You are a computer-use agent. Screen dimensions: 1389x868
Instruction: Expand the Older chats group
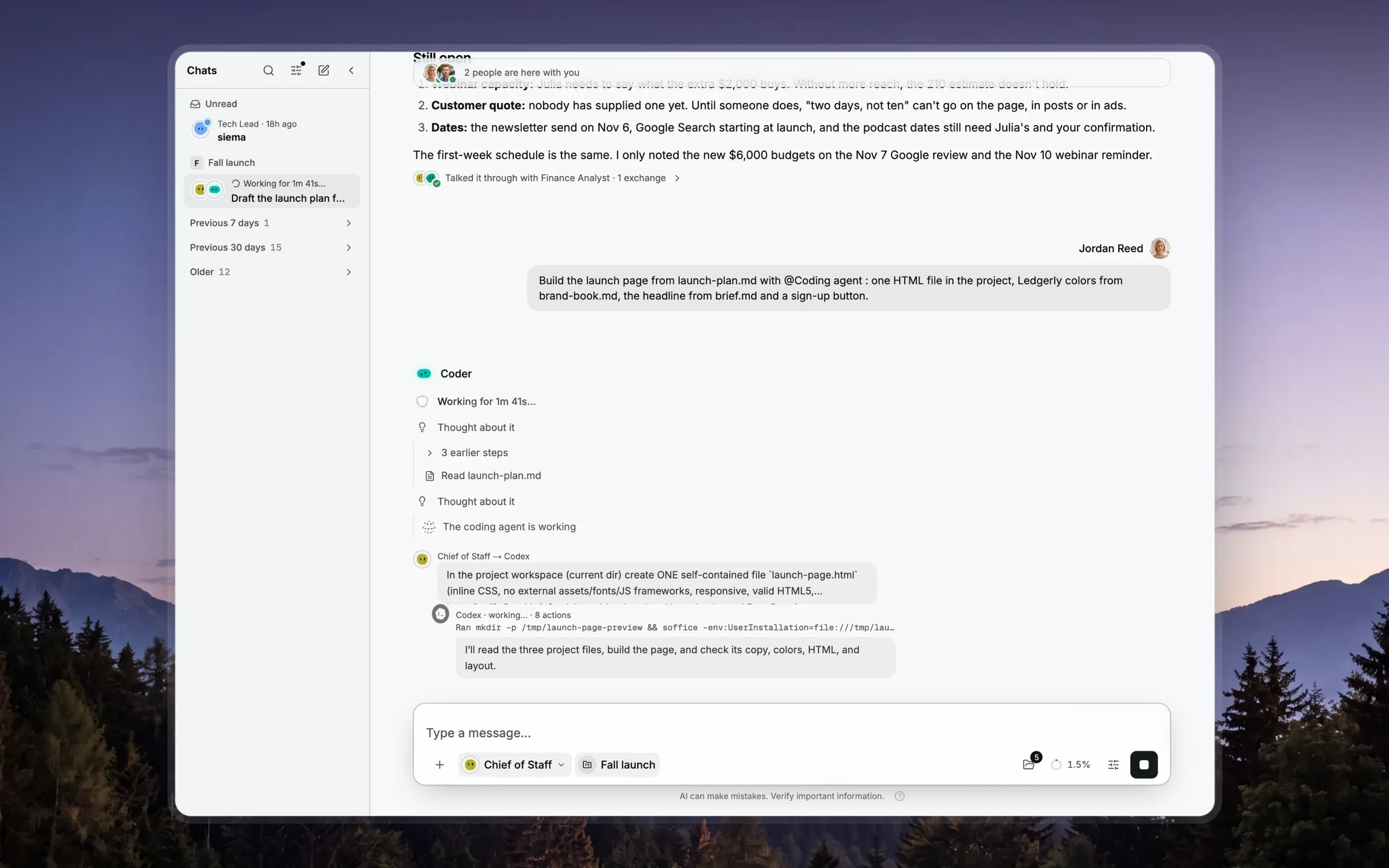(271, 272)
